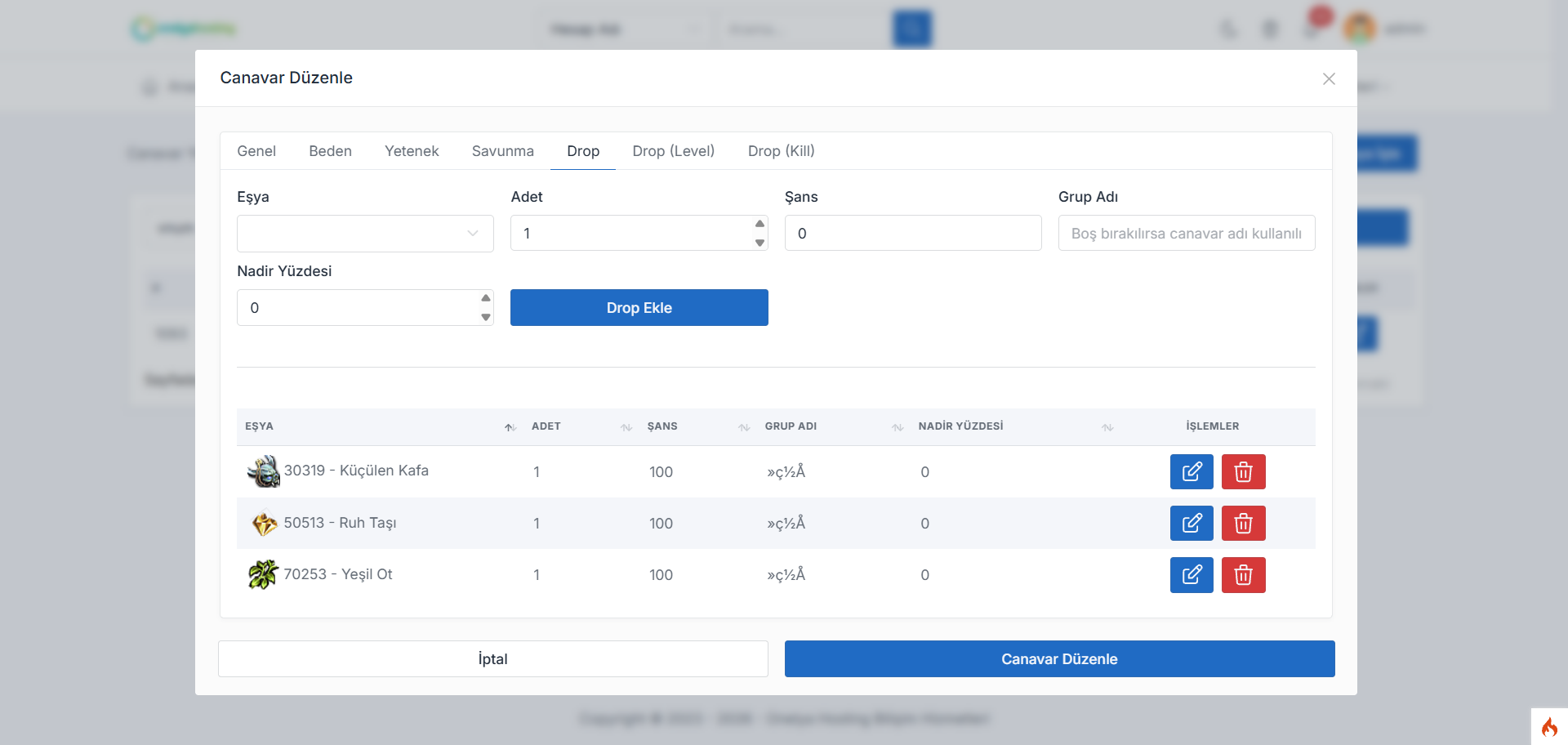This screenshot has height=745, width=1568.
Task: Focus the Grup Adı input field
Action: point(1187,234)
